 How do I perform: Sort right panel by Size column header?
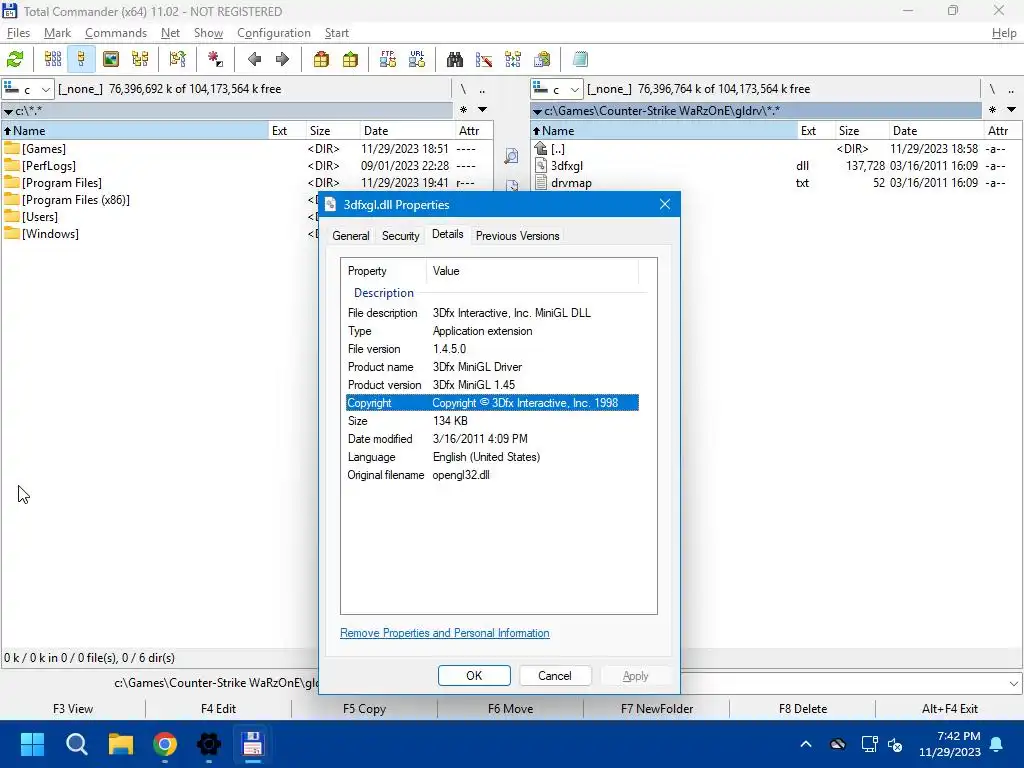pyautogui.click(x=862, y=131)
